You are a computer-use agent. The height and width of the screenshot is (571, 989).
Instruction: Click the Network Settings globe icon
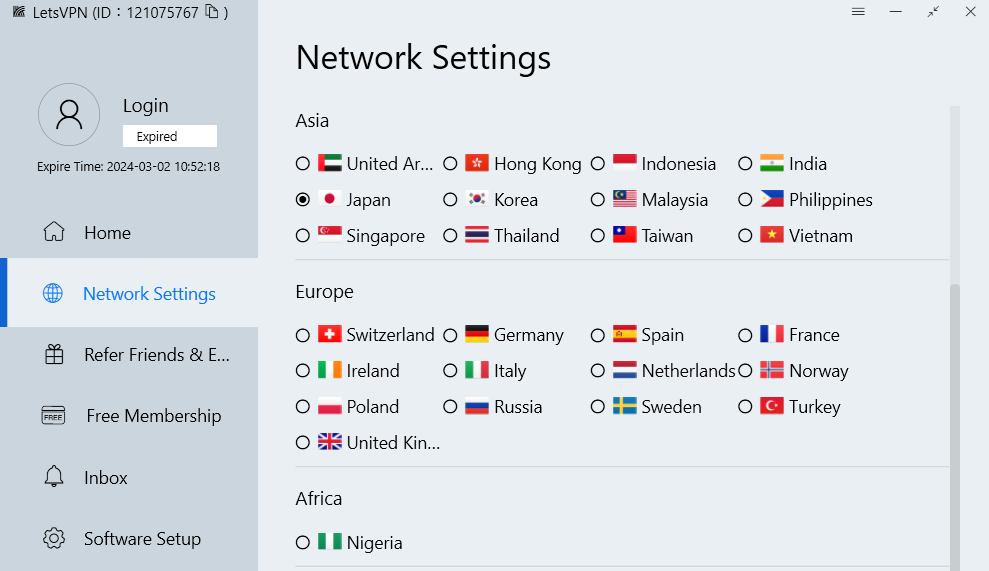(53, 293)
